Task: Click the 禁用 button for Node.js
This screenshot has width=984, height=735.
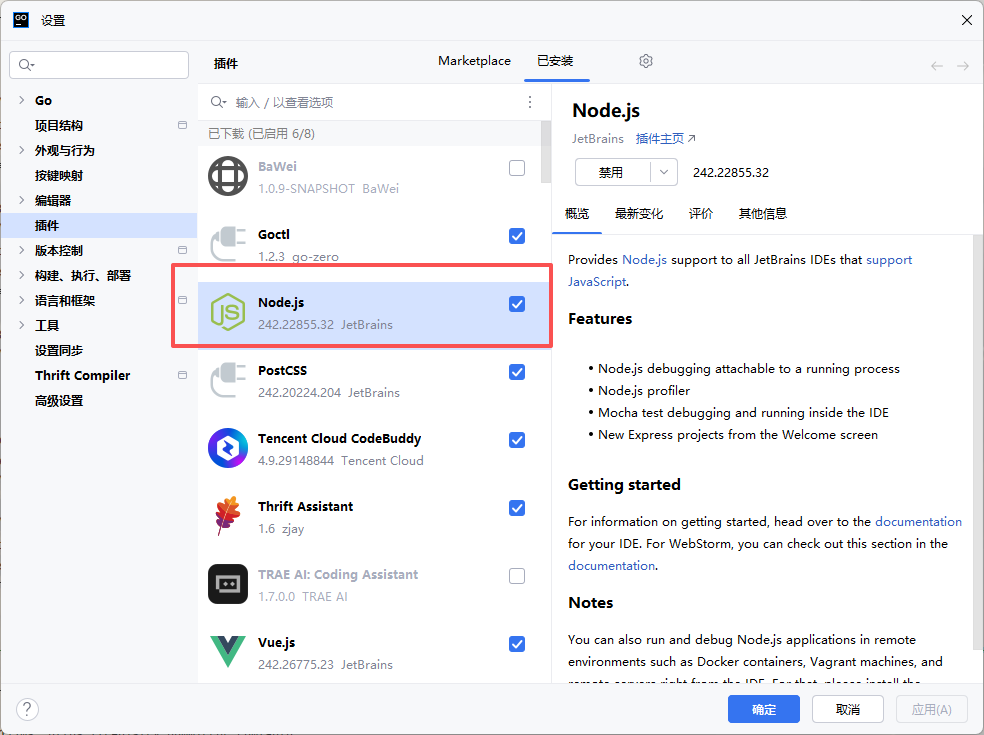Action: [612, 172]
